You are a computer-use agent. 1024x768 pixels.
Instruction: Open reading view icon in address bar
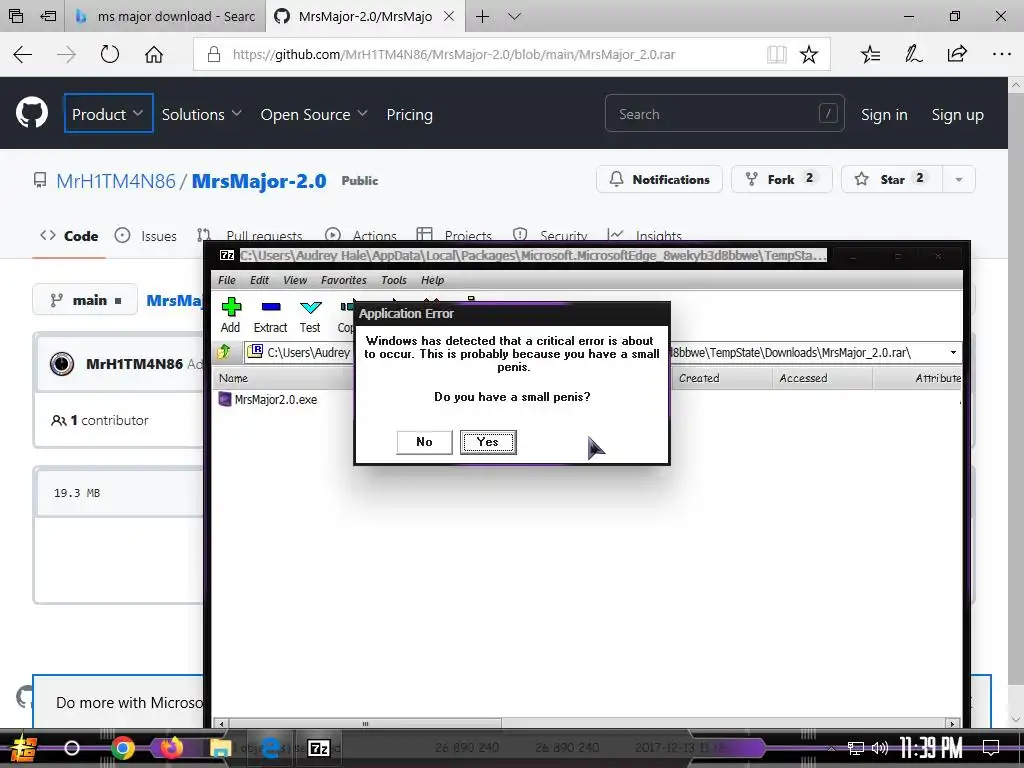[776, 54]
